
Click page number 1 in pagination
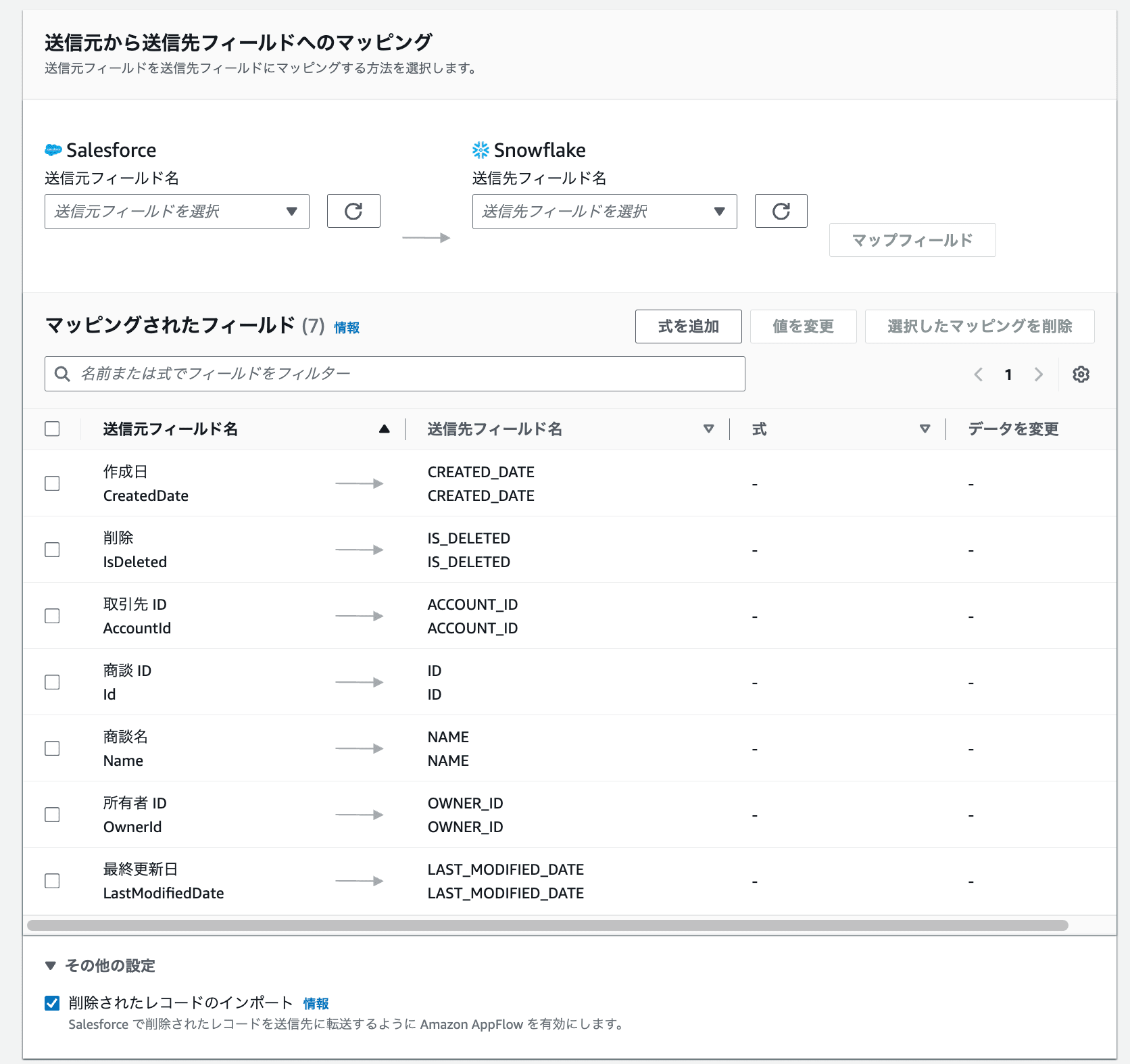1008,374
